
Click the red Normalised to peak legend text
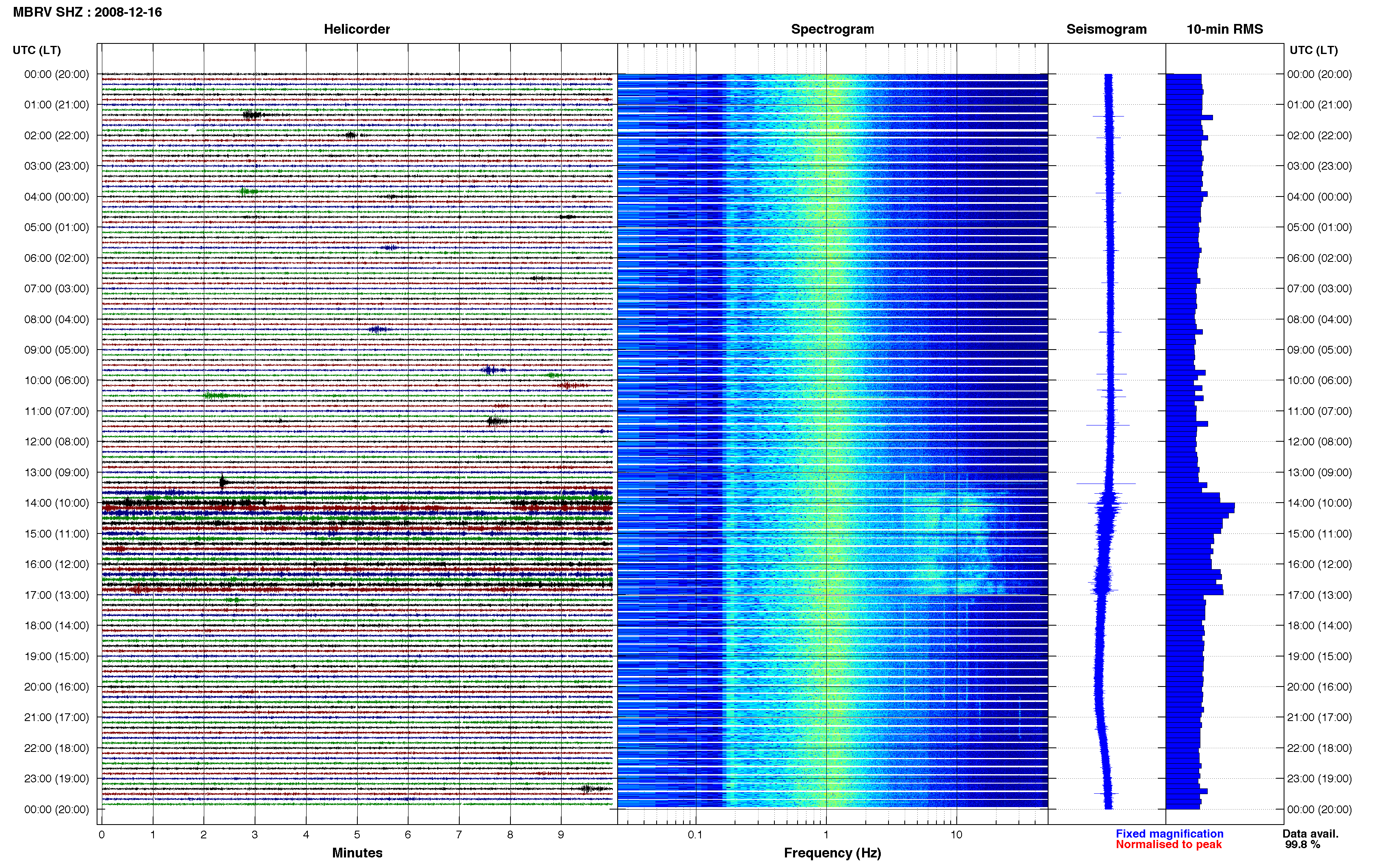tap(1169, 844)
